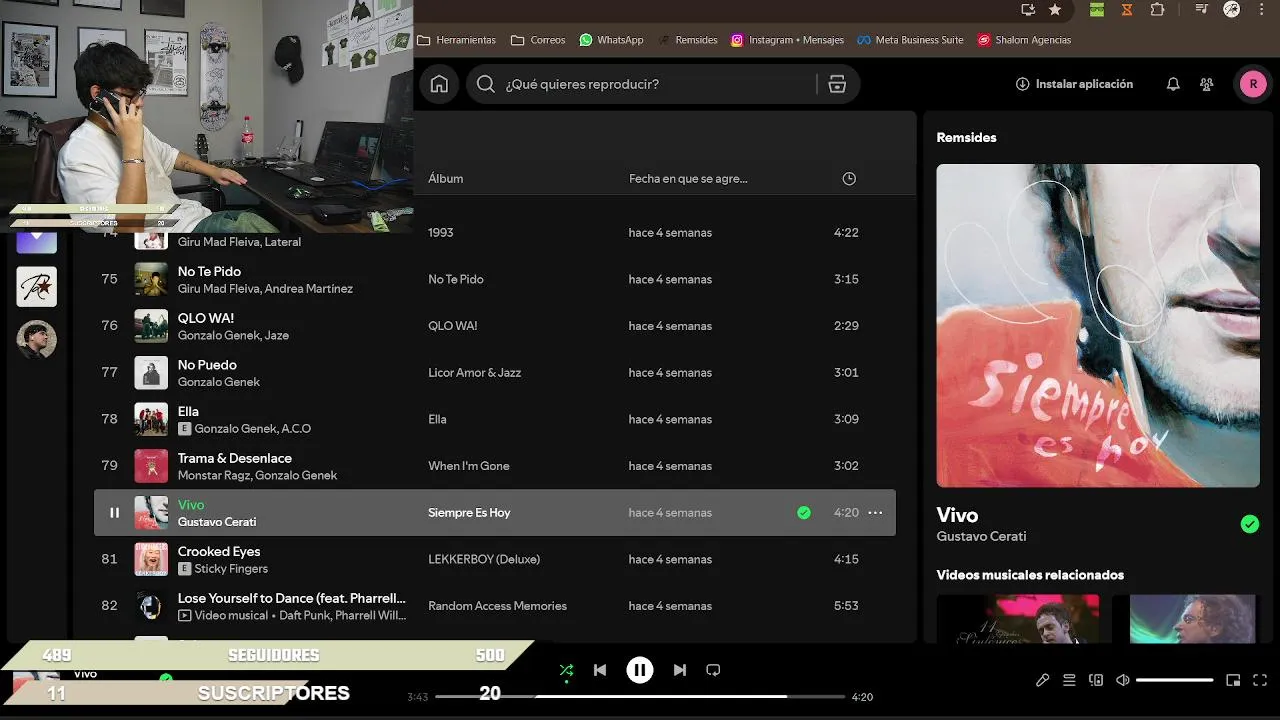Sort by Fecha en que se agre... header
Screen dimensions: 1280x720
pyautogui.click(x=688, y=179)
